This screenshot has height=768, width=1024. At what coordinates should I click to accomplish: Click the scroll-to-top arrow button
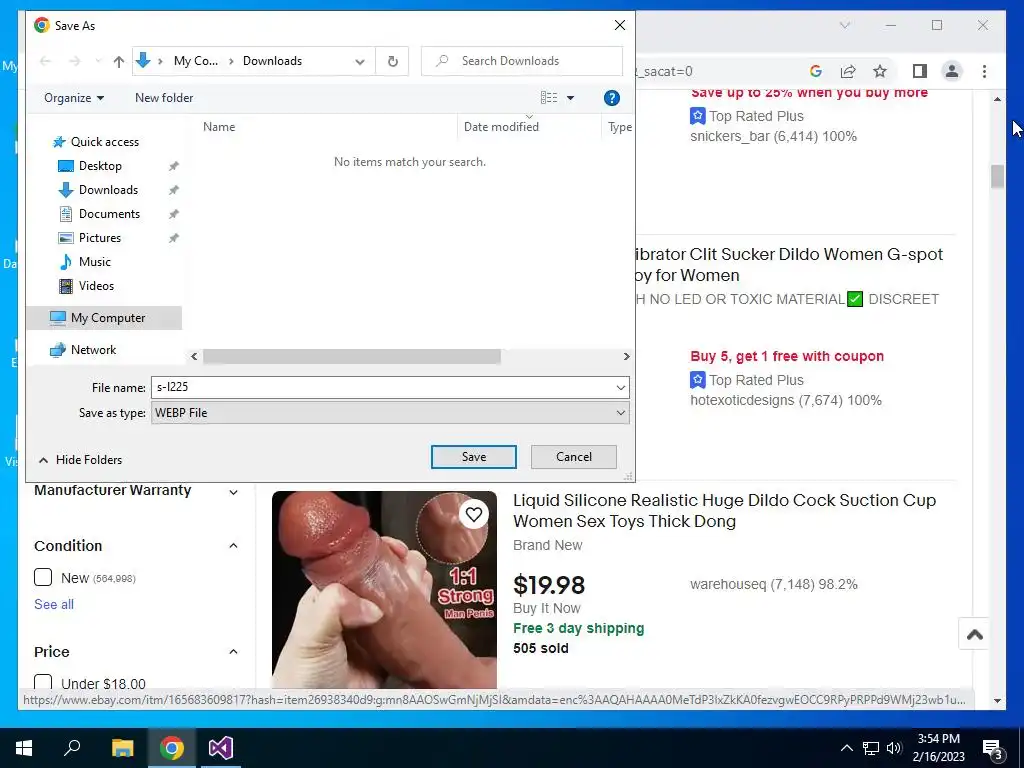[974, 634]
